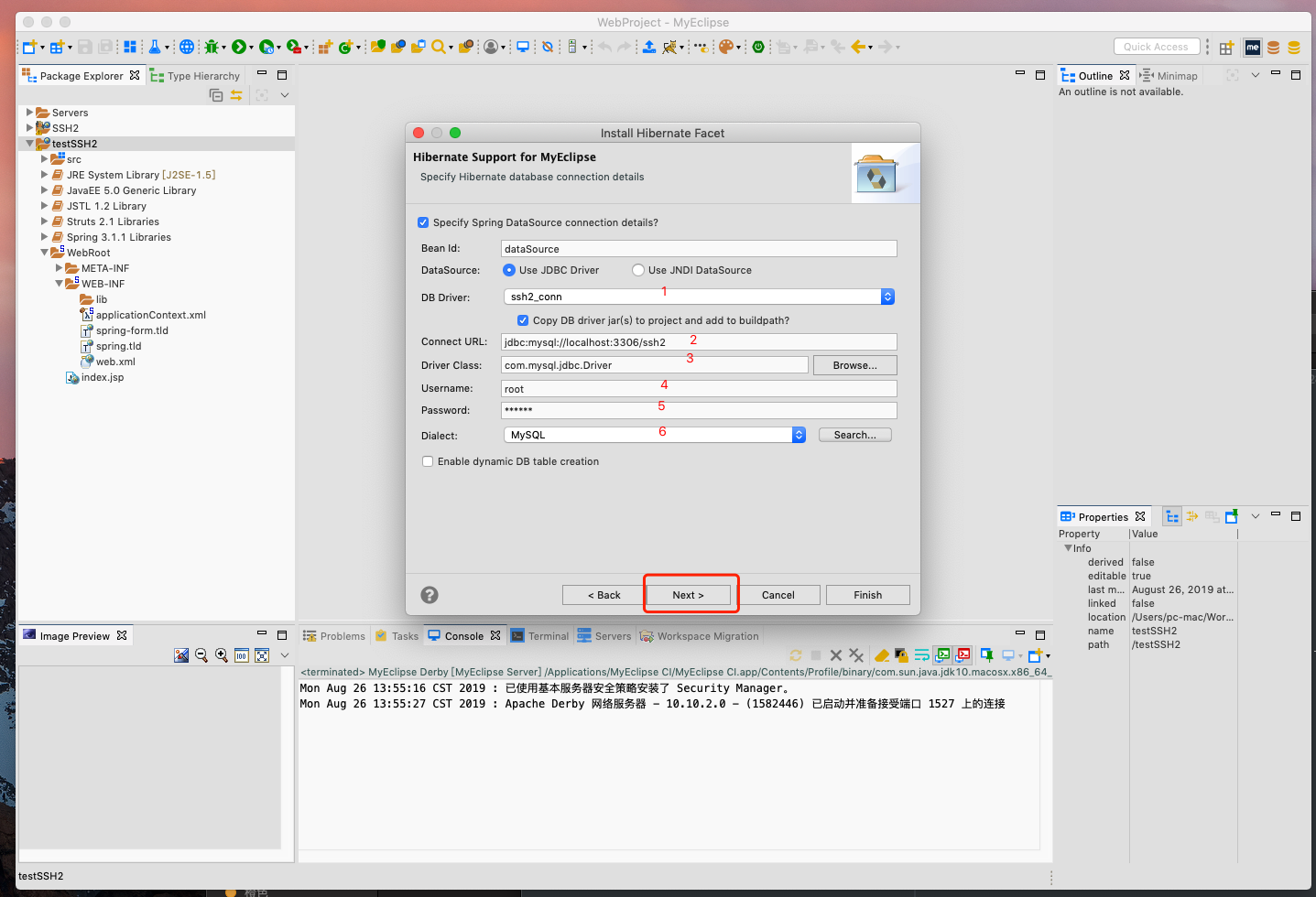
Task: Click zoom out icon in Image Preview
Action: pyautogui.click(x=201, y=655)
